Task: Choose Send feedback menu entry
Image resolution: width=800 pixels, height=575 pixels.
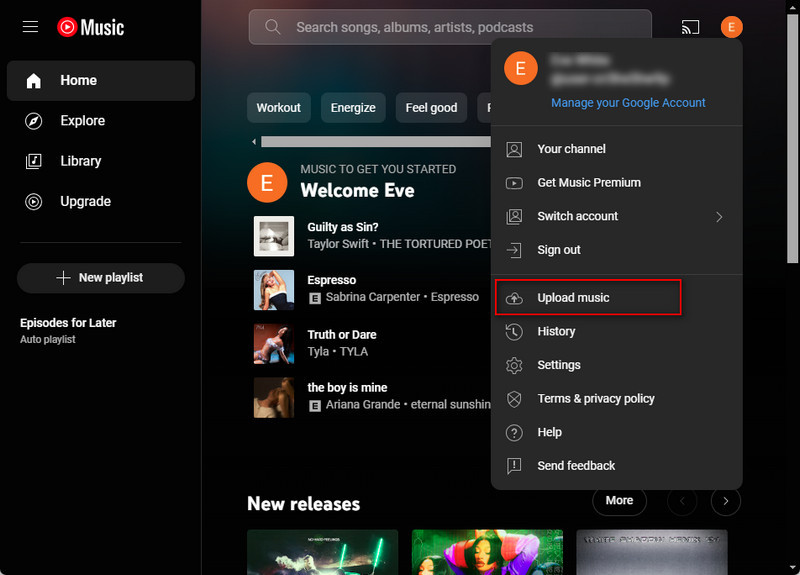Action: [x=616, y=466]
